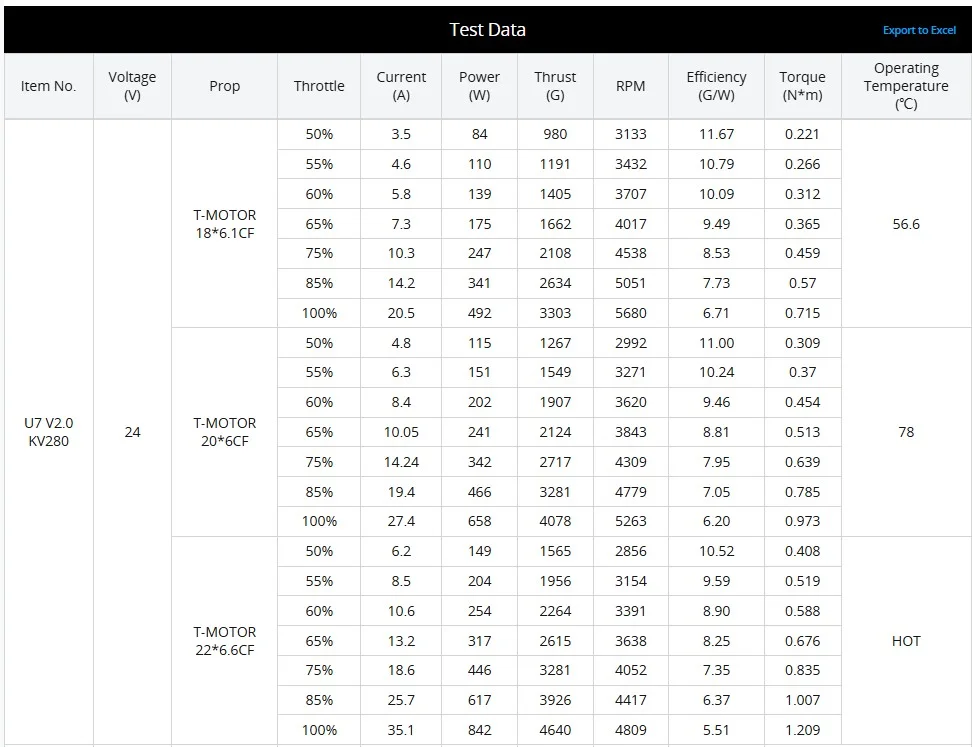Select the 4640 thrust value cell
The height and width of the screenshot is (747, 972).
pos(555,730)
